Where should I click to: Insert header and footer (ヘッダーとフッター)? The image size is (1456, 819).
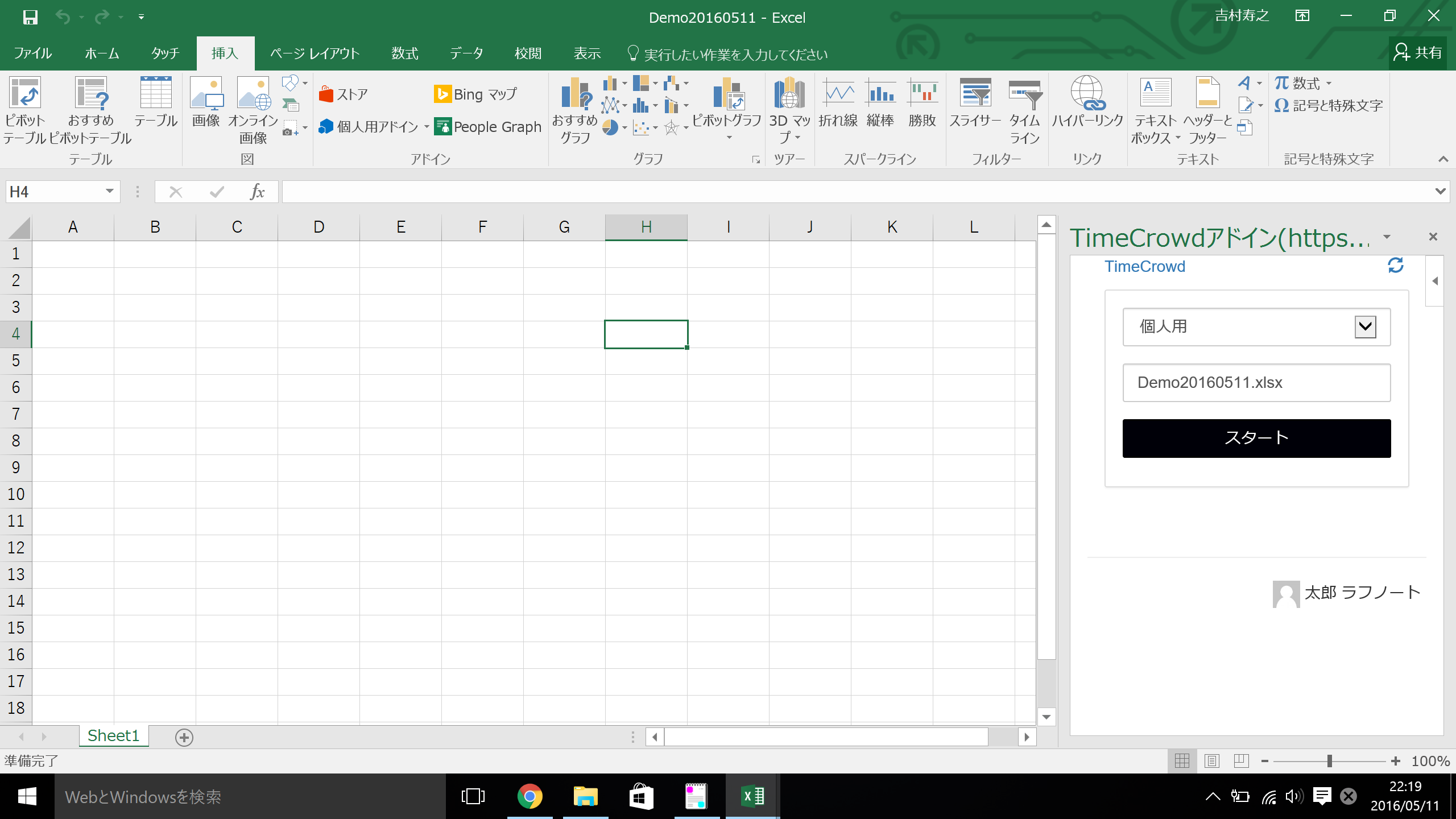coord(1208,111)
